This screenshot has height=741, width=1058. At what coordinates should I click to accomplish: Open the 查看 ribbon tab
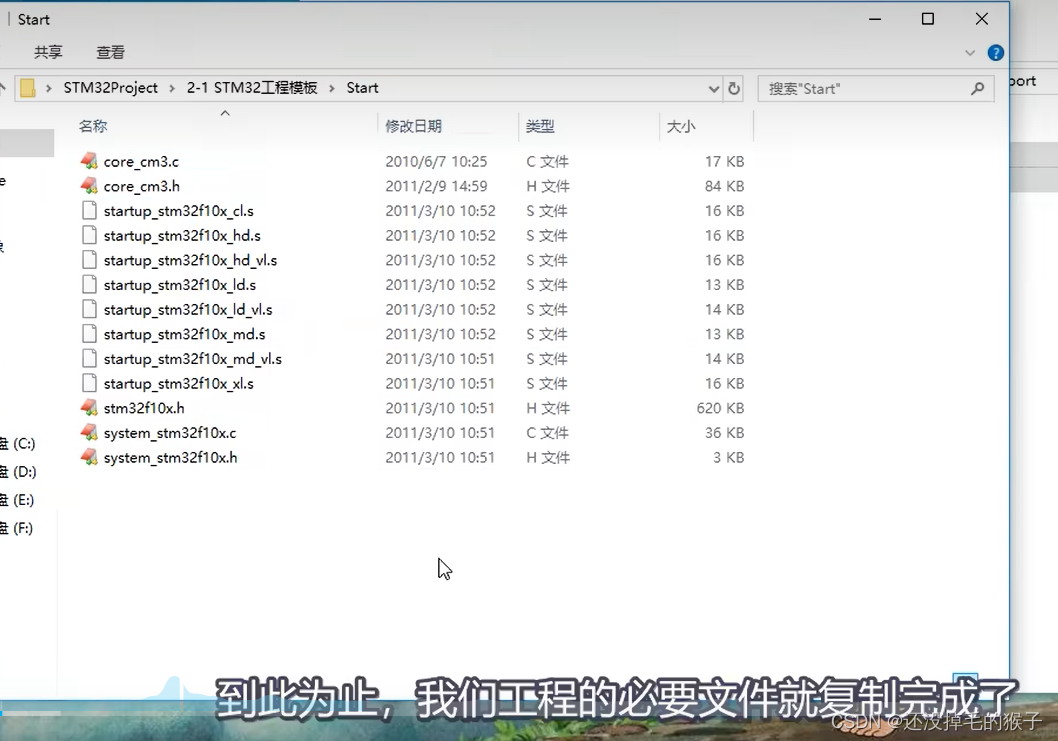(110, 52)
